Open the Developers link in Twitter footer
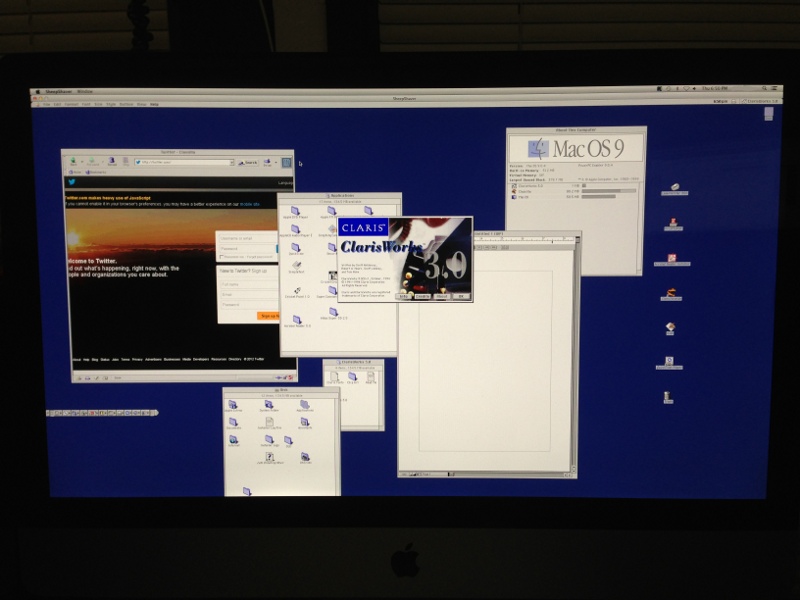The image size is (800, 600). (201, 359)
